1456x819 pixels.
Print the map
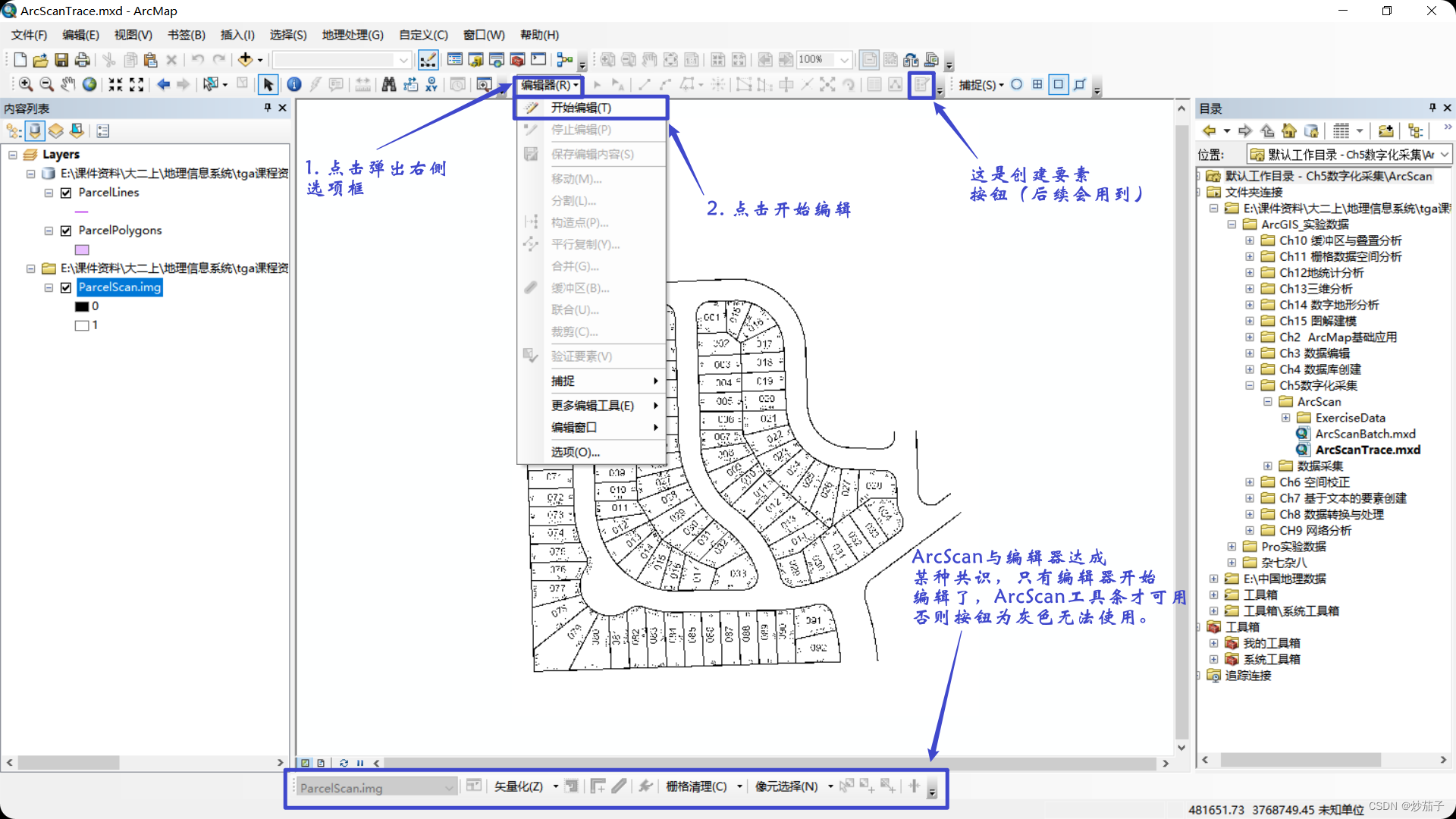point(83,60)
